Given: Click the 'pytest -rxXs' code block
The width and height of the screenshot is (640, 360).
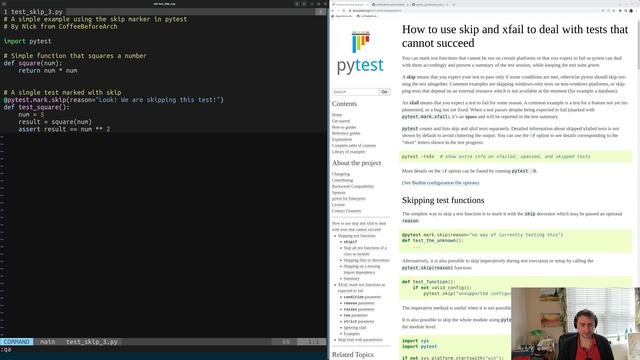Looking at the screenshot, I should click(516, 156).
